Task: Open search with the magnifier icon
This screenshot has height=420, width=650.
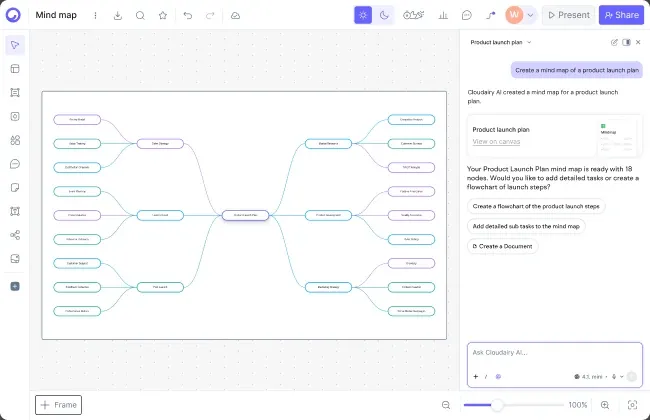Action: point(140,15)
